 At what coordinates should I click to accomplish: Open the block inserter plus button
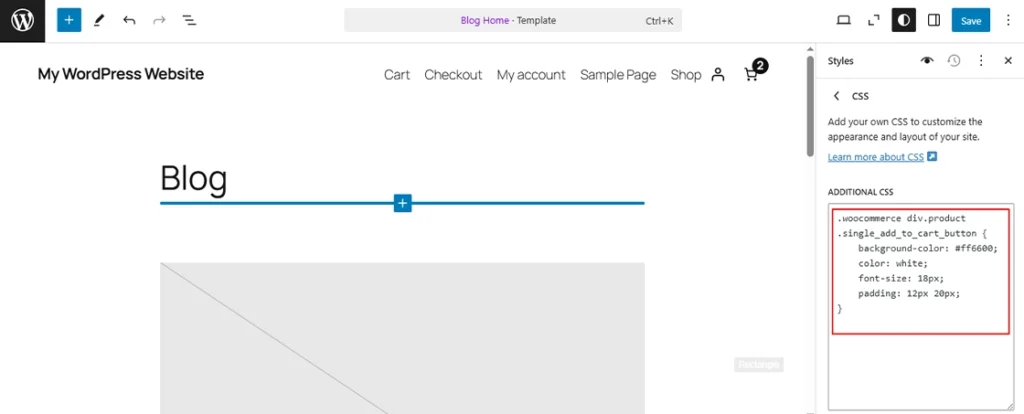point(68,20)
